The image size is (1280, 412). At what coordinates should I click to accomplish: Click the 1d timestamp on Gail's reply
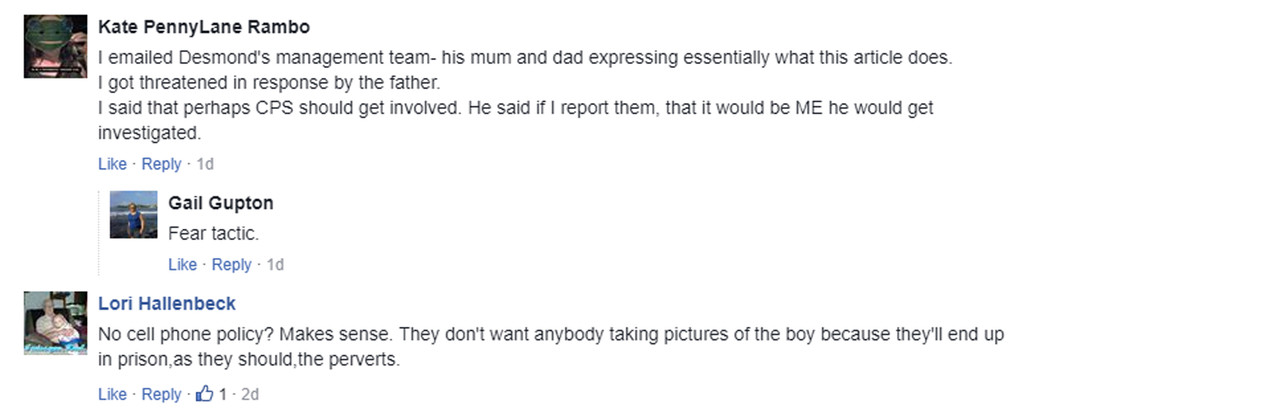click(x=275, y=264)
